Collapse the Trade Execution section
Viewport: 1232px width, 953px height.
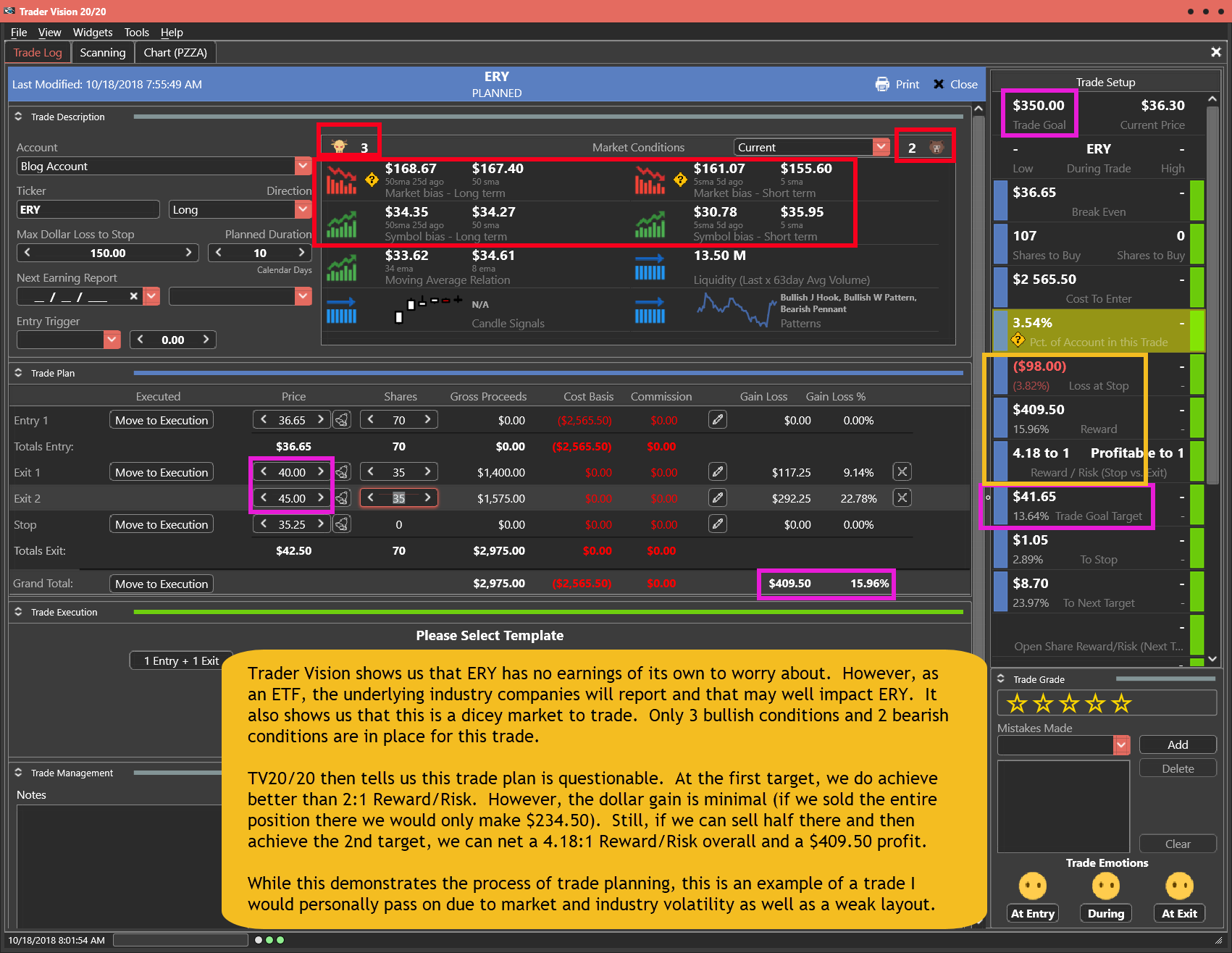(18, 612)
